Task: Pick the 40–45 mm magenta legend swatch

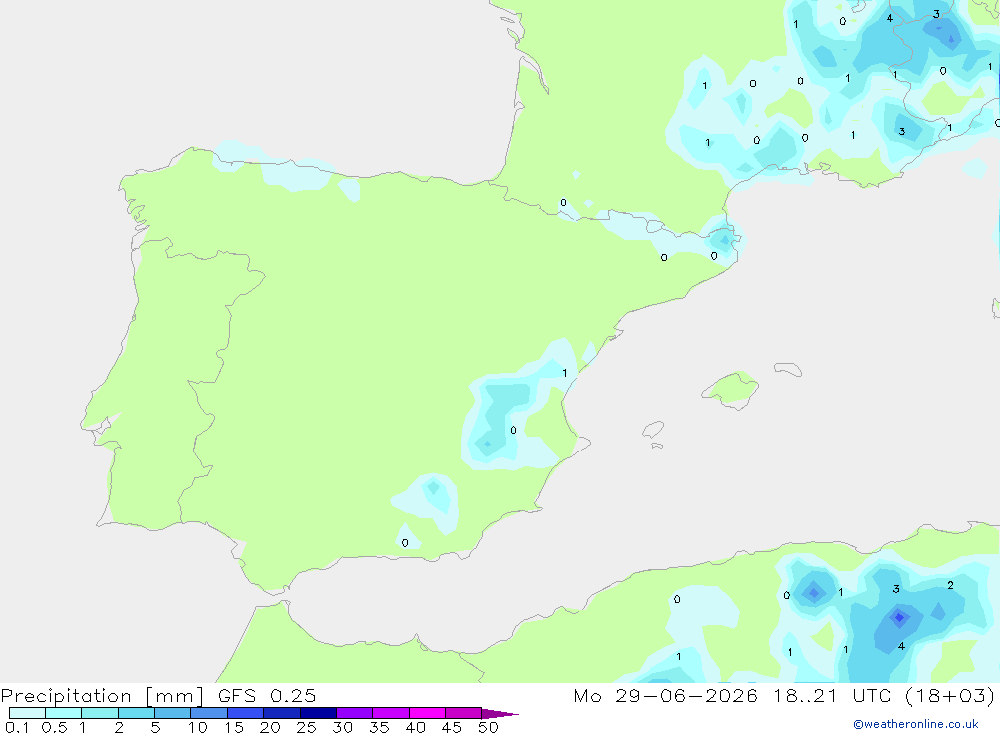Action: click(427, 713)
